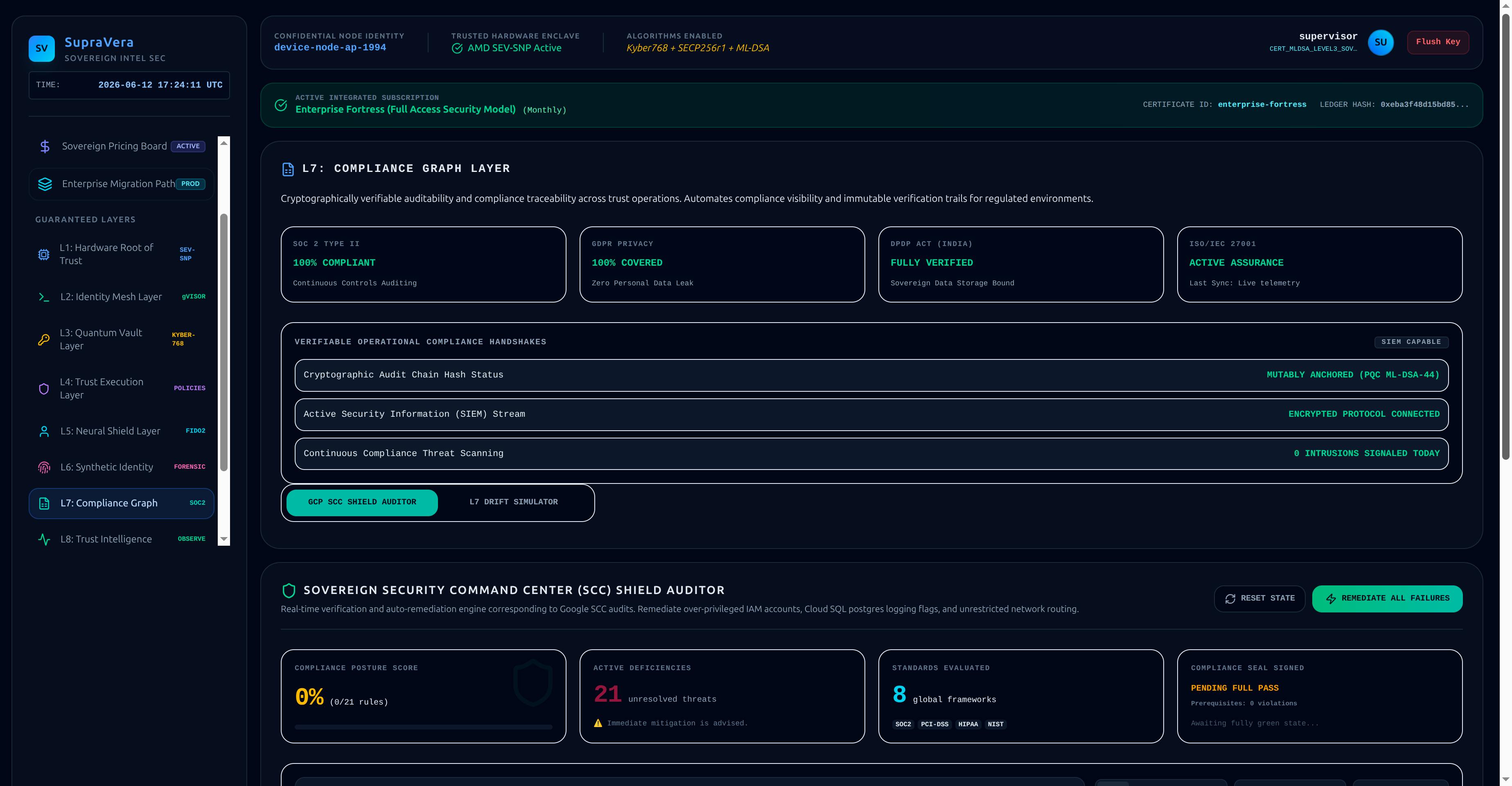This screenshot has height=786, width=1512.
Task: Click the shield icon beside the SCC Shield Auditor title
Action: pyautogui.click(x=289, y=591)
